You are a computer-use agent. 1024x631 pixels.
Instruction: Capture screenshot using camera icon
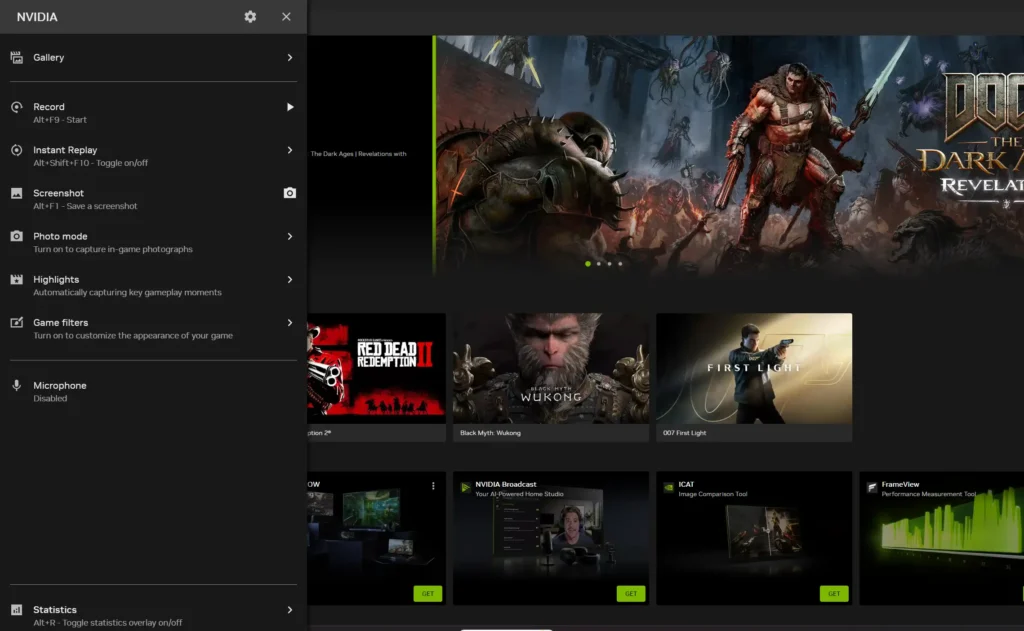(x=289, y=193)
